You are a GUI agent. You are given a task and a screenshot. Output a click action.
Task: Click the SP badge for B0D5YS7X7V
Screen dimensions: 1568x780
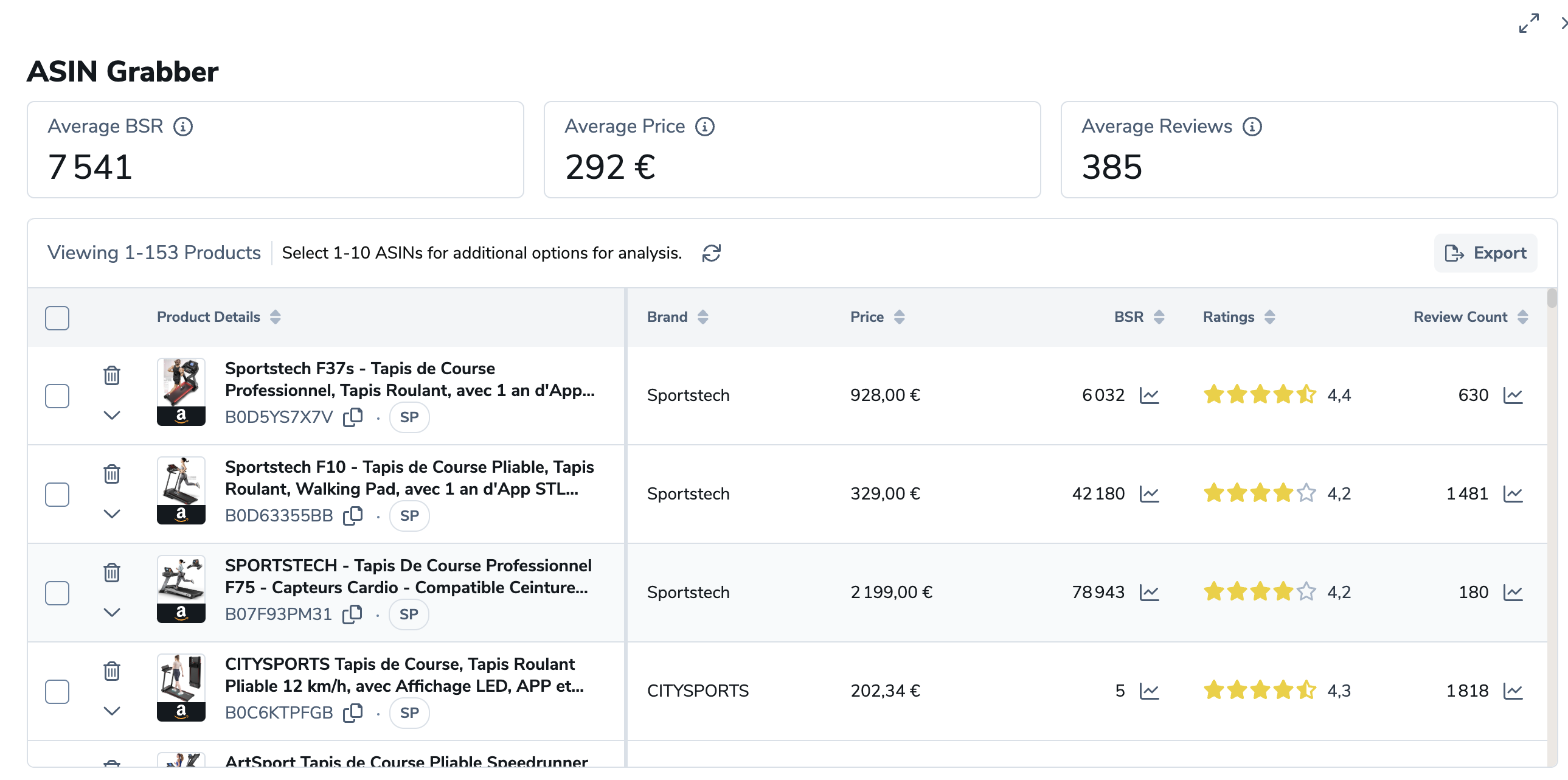pyautogui.click(x=410, y=417)
